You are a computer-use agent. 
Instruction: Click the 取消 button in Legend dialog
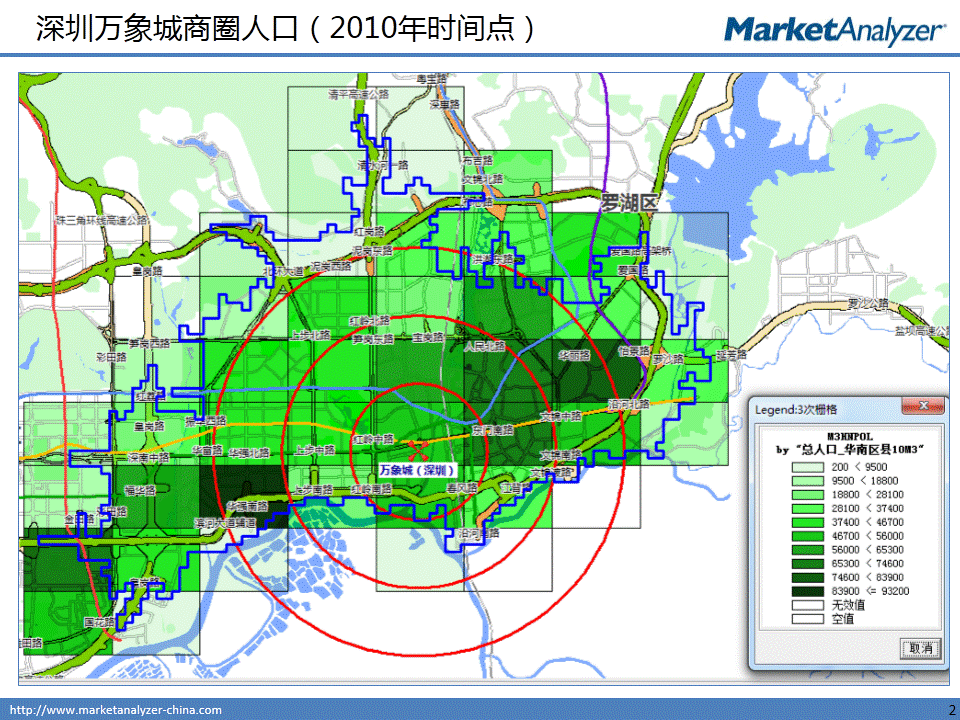tap(919, 648)
